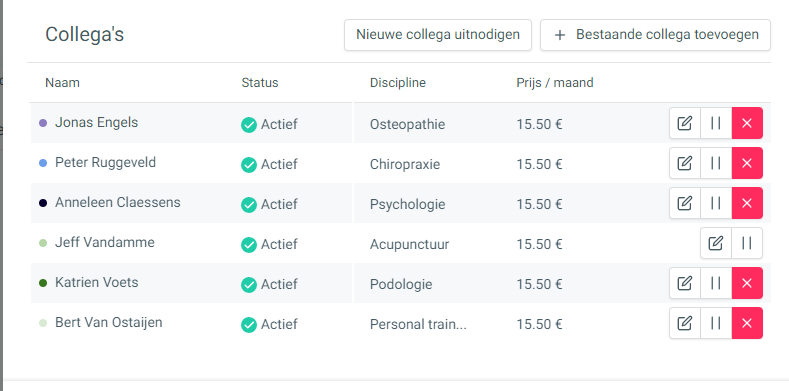Pause Jonas Engels' subscription
Viewport: 789px width, 391px height.
tap(716, 123)
